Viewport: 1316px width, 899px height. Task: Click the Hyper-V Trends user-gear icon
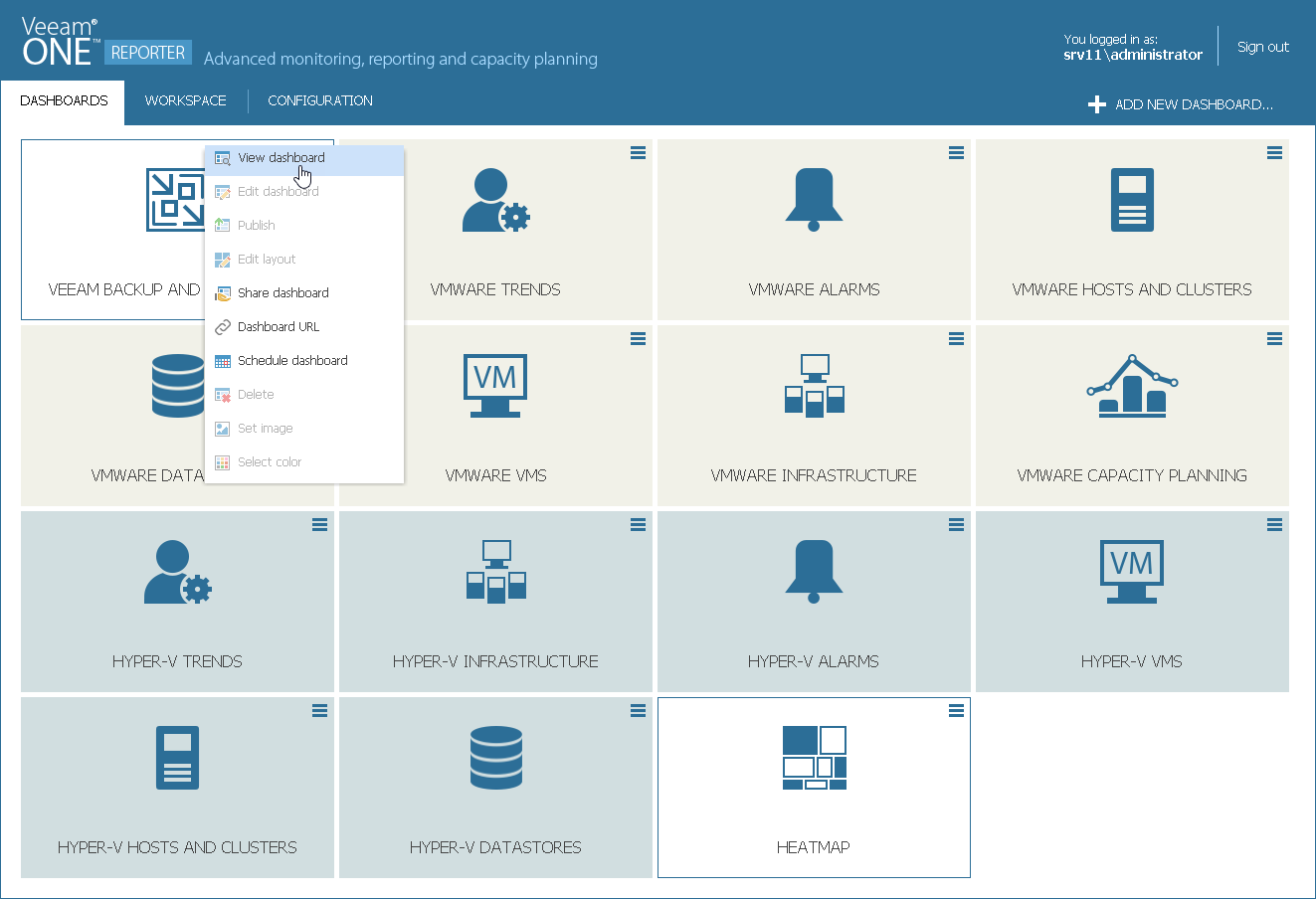[x=178, y=572]
